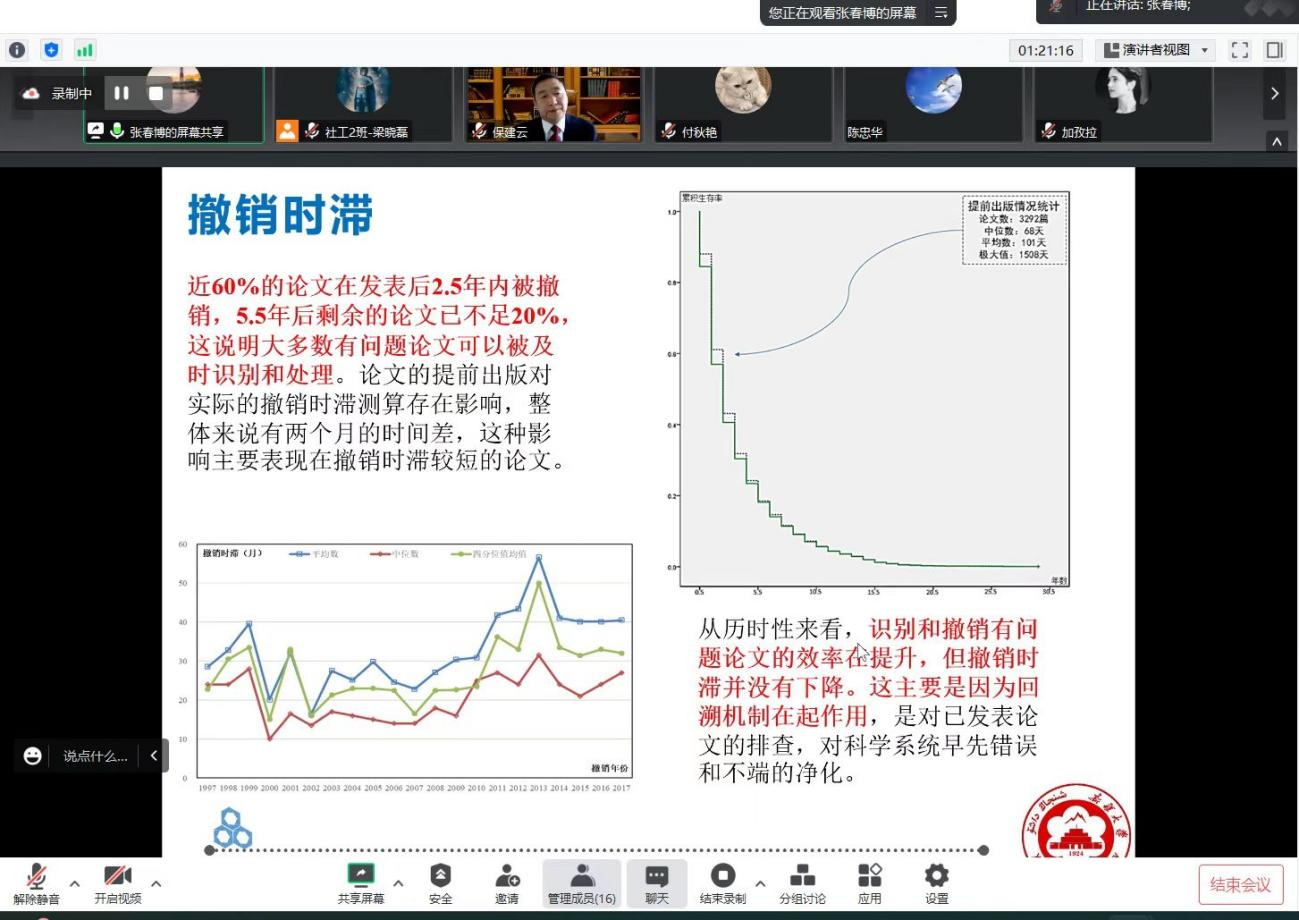The height and width of the screenshot is (920, 1299).
Task: Click the 四分位值均值 legend entry
Action: tap(487, 553)
